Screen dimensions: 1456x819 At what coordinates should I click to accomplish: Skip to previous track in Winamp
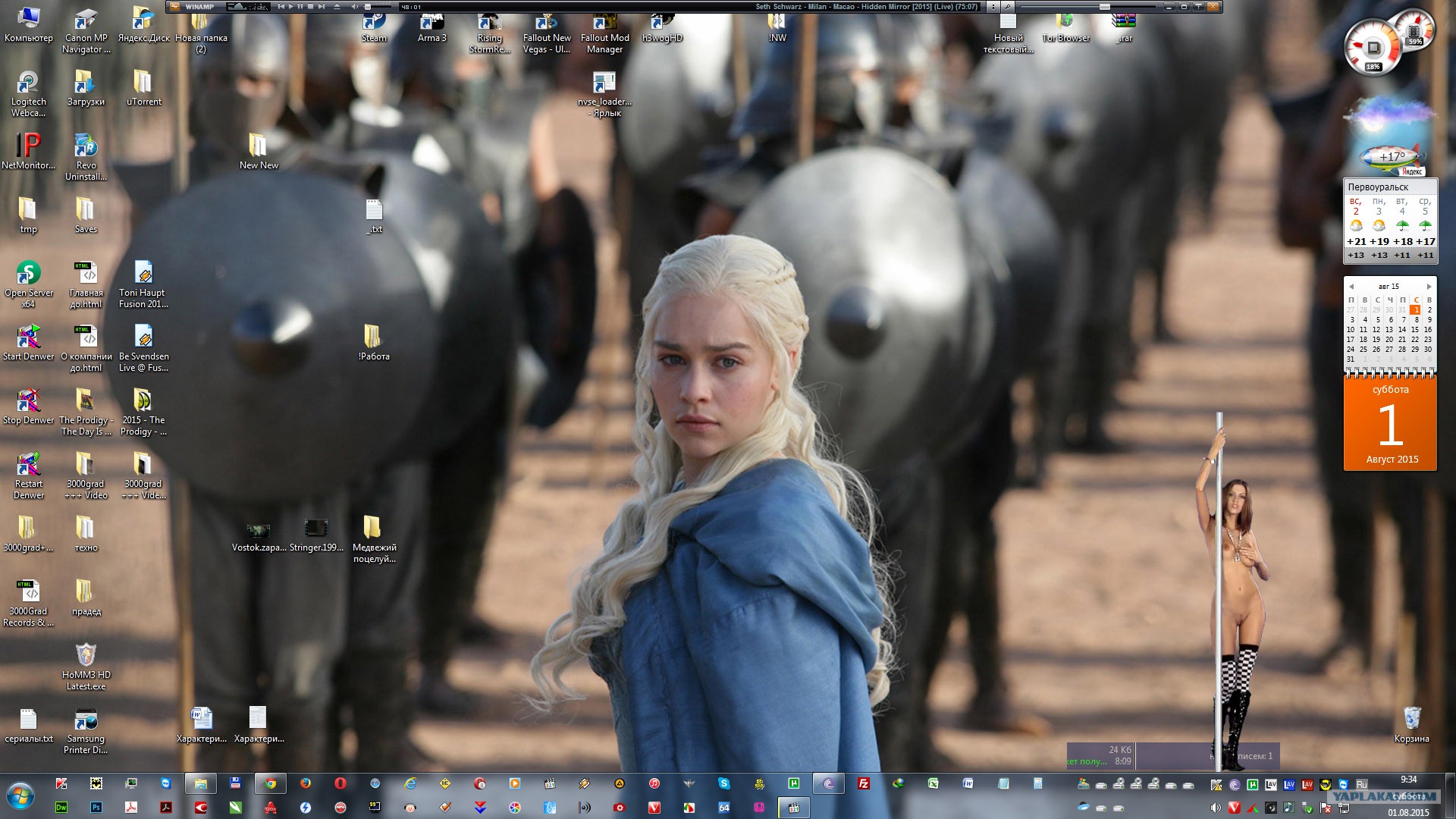tap(281, 7)
